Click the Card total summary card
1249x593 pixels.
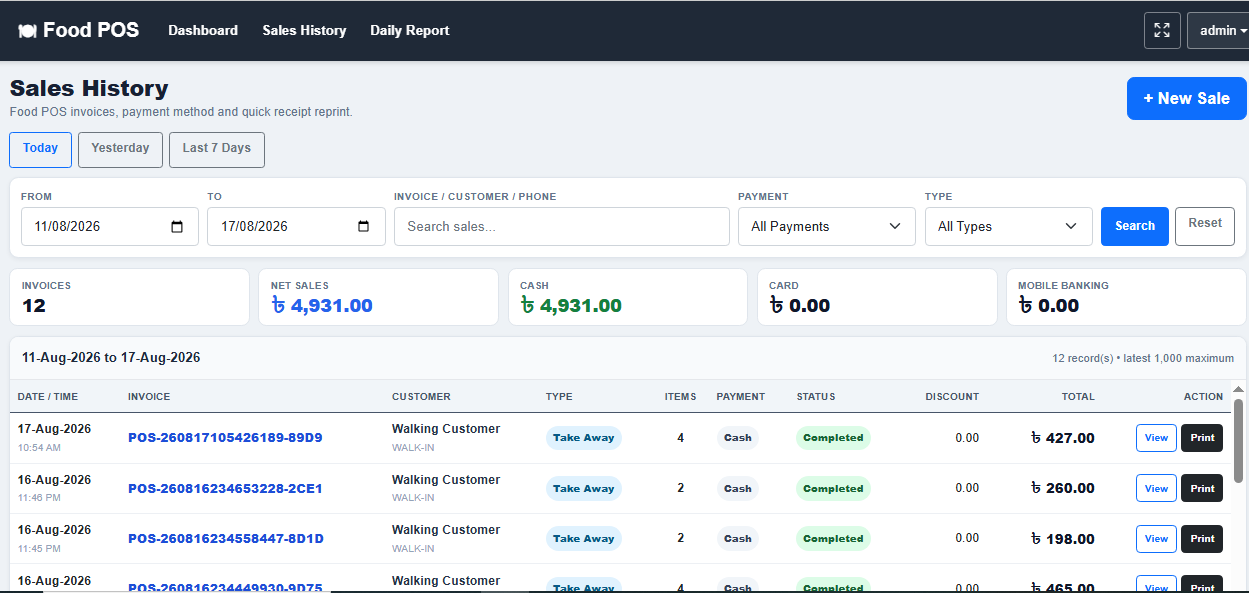click(877, 297)
